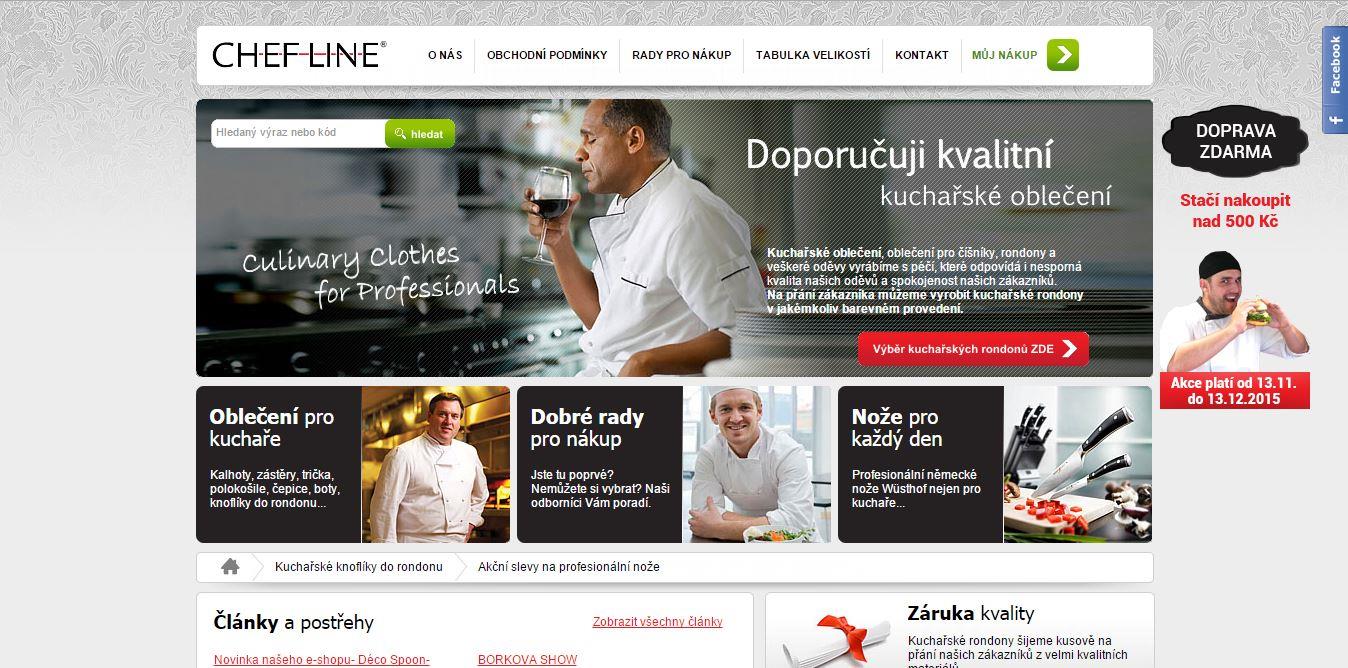
Task: Click Výběr kuchařských rondonů ZDE button
Action: click(973, 349)
